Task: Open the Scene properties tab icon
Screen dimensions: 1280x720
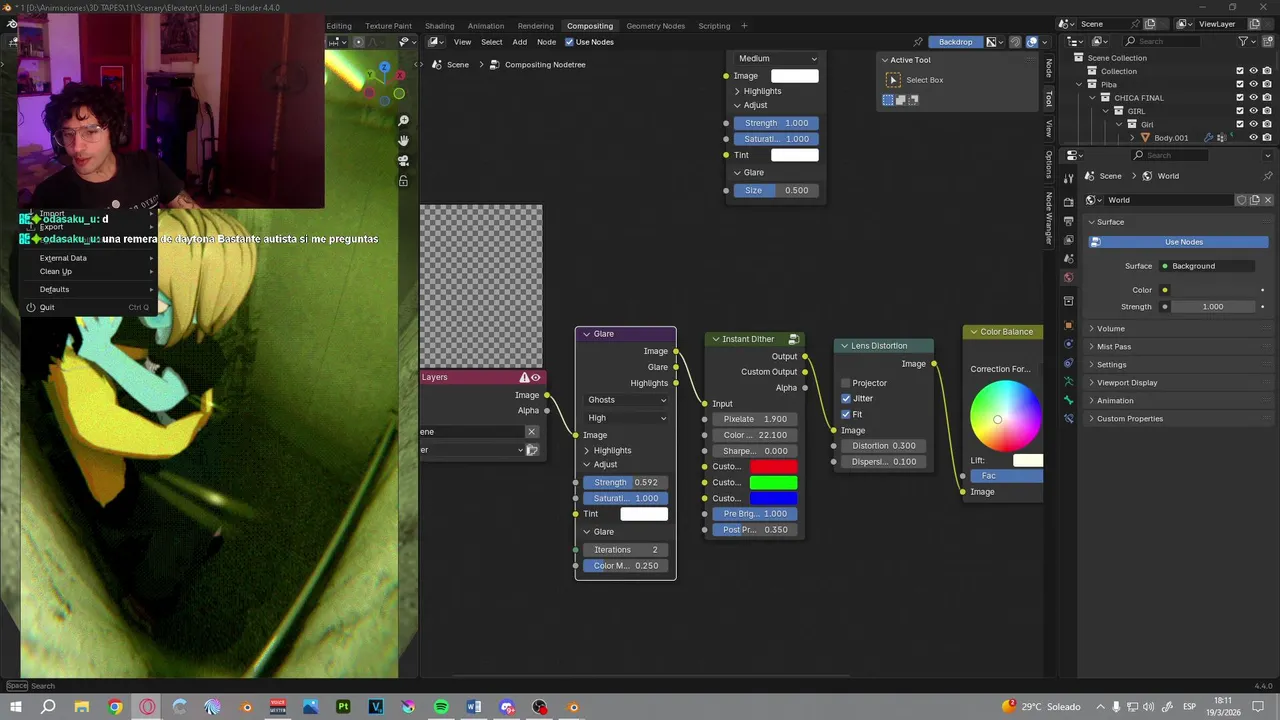Action: point(1068,259)
